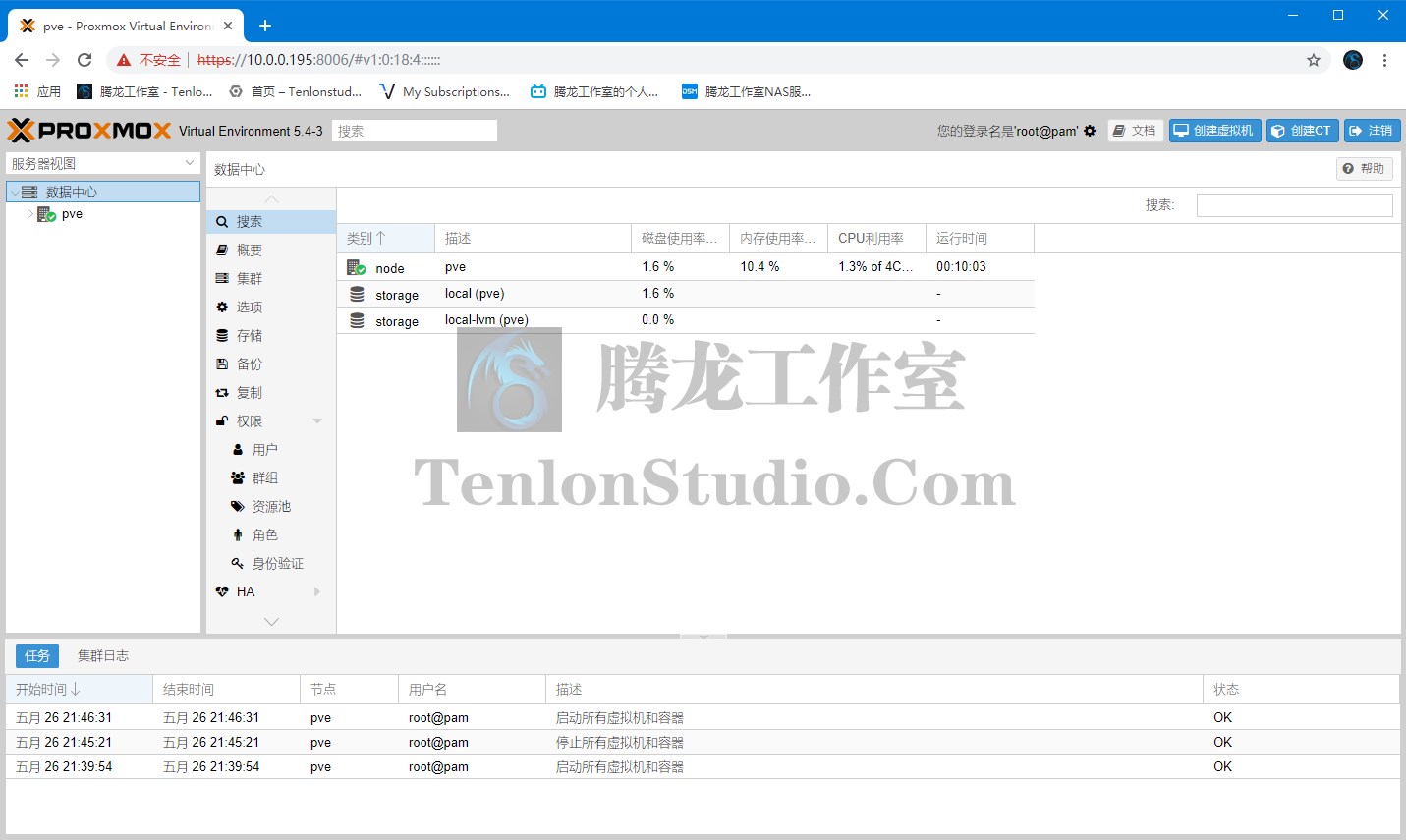Sort by 磁盘使用率 column header
1406x840 pixels.
coord(680,239)
